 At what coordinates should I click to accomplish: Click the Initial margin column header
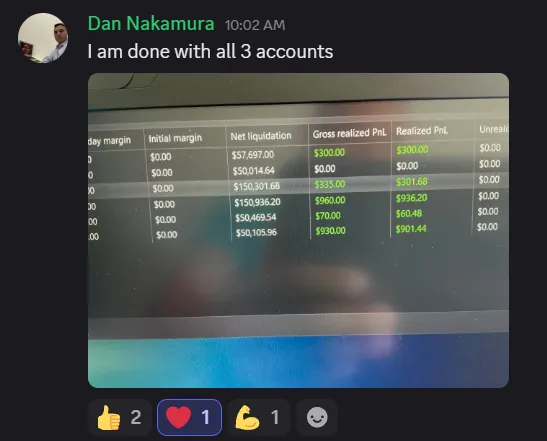coord(175,138)
